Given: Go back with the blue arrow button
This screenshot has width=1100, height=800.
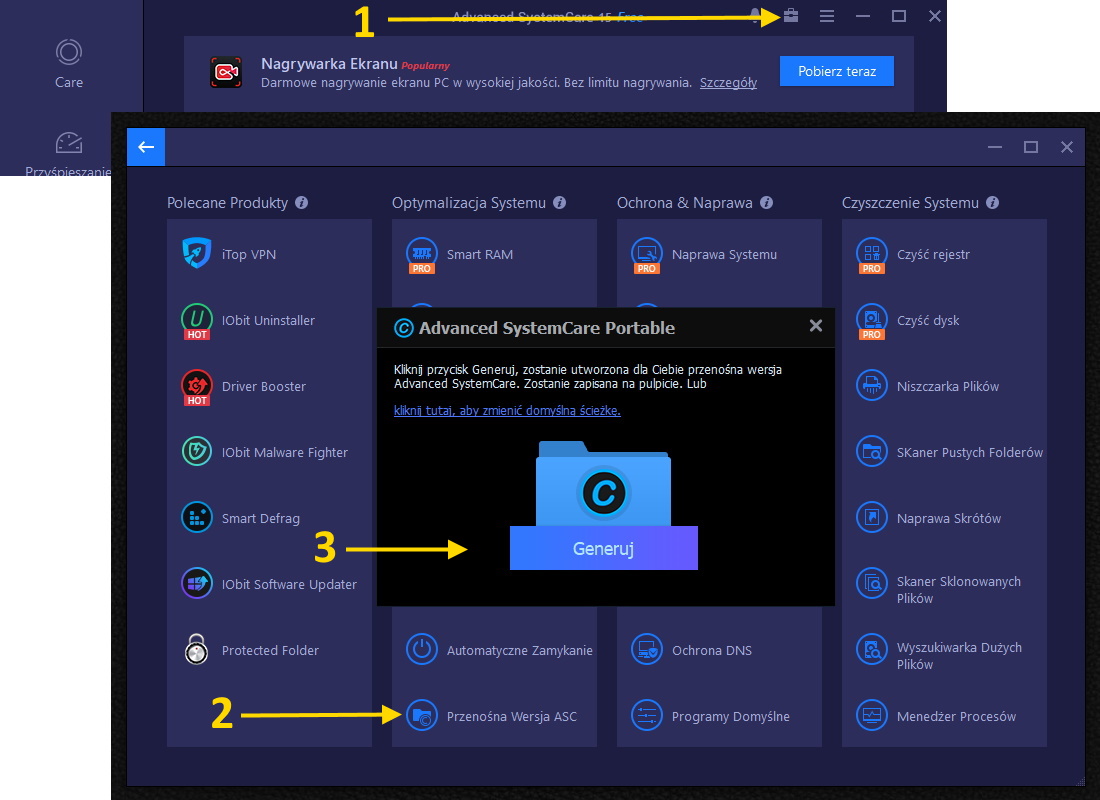Looking at the screenshot, I should [x=146, y=147].
